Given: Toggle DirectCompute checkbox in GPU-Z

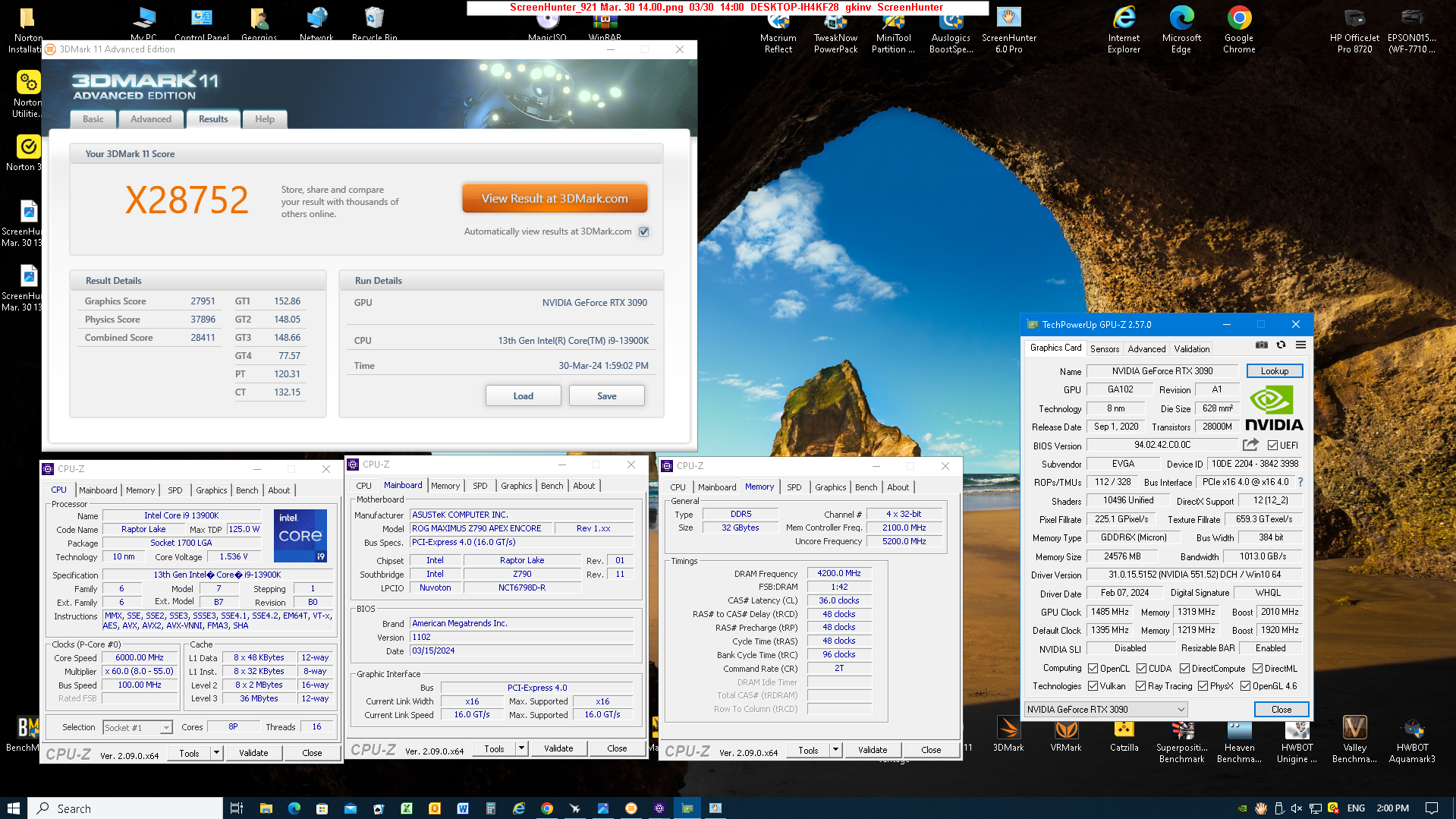Looking at the screenshot, I should pos(1184,669).
